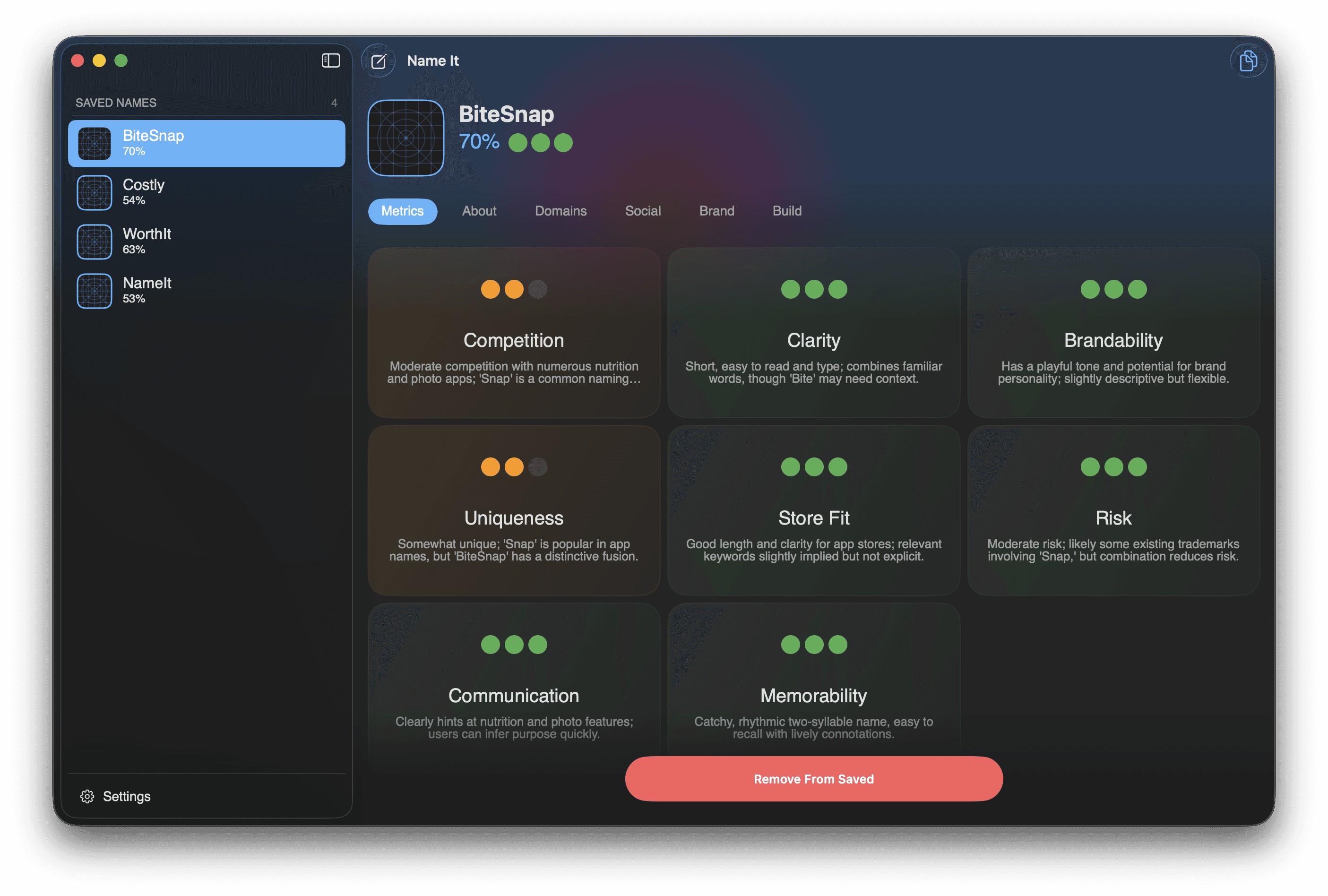Click the WorthIt app icon in sidebar

(x=95, y=241)
